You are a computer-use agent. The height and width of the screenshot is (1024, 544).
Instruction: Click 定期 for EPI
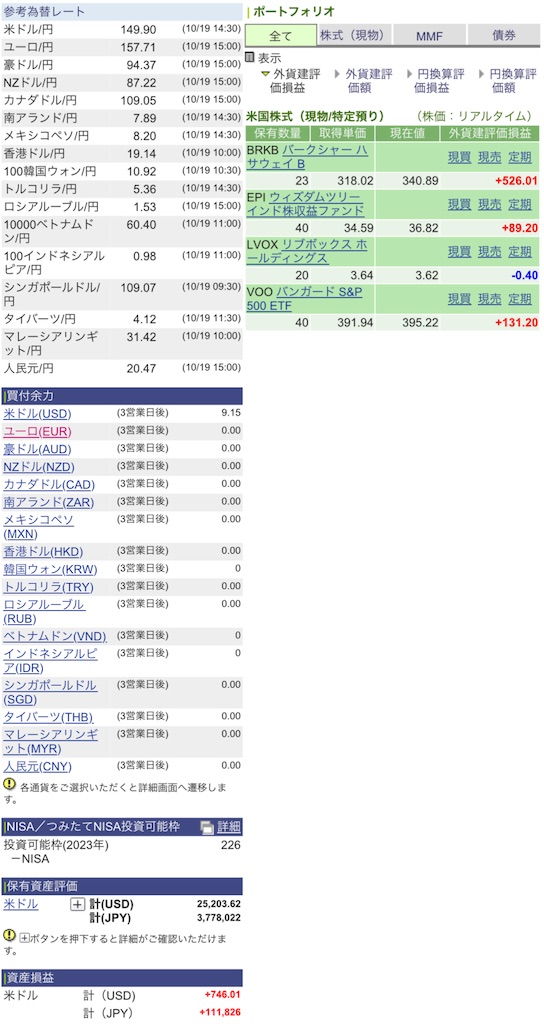pyautogui.click(x=520, y=204)
